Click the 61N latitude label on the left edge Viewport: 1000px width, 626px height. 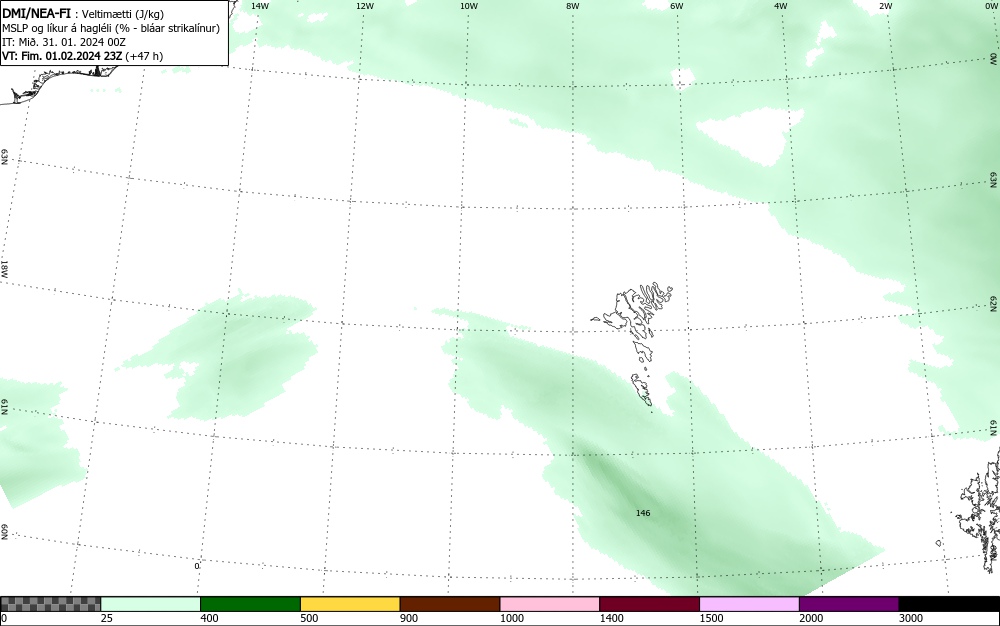(x=4, y=407)
